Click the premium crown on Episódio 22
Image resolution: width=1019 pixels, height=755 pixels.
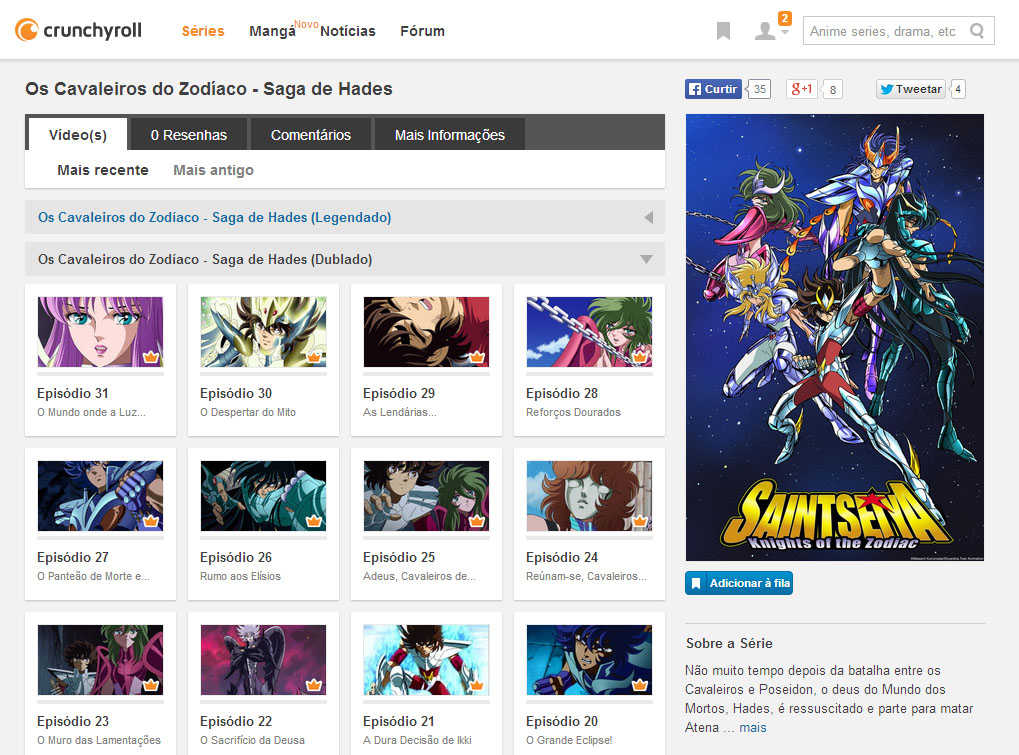tap(314, 684)
